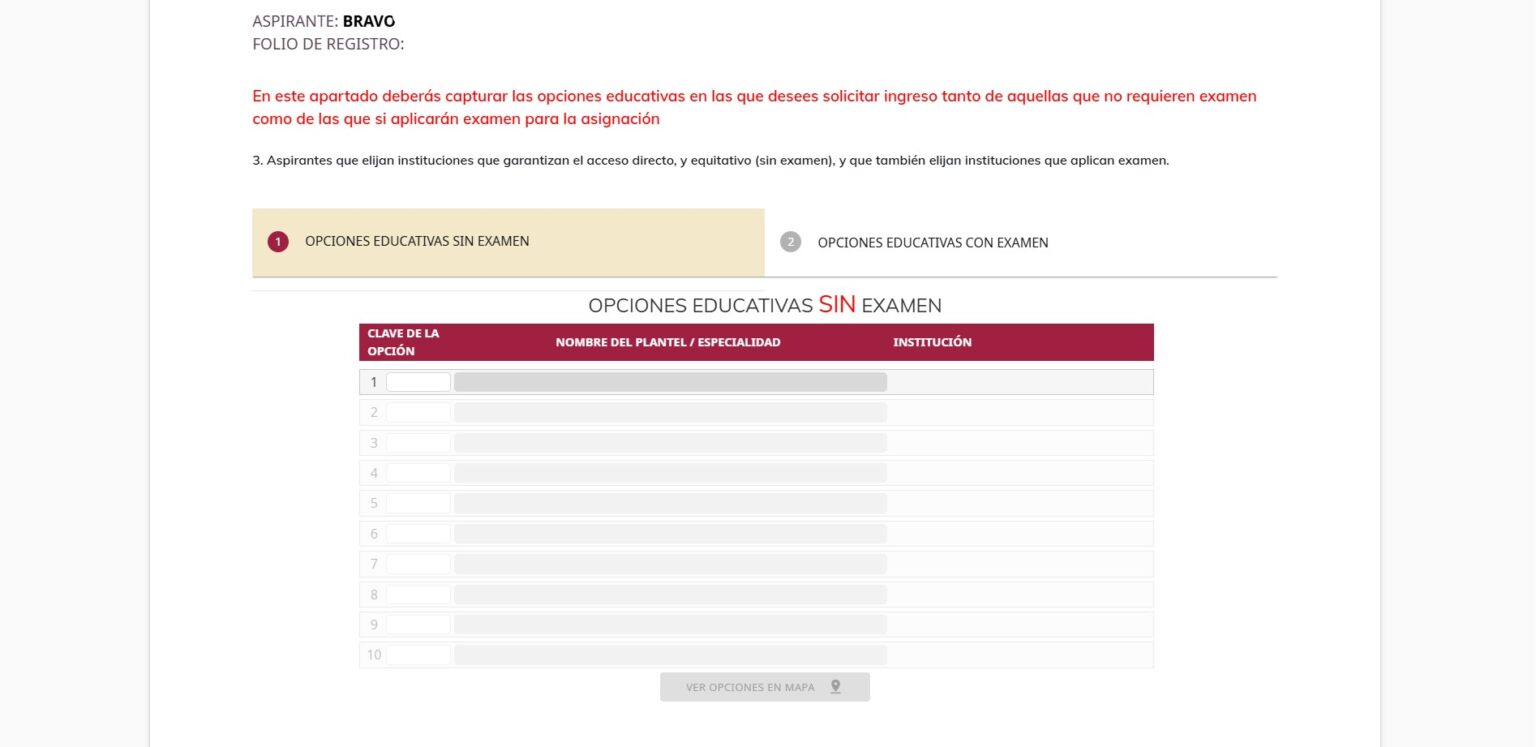Click the clave input box in row 2
Screen dimensions: 1536x747
click(x=419, y=411)
